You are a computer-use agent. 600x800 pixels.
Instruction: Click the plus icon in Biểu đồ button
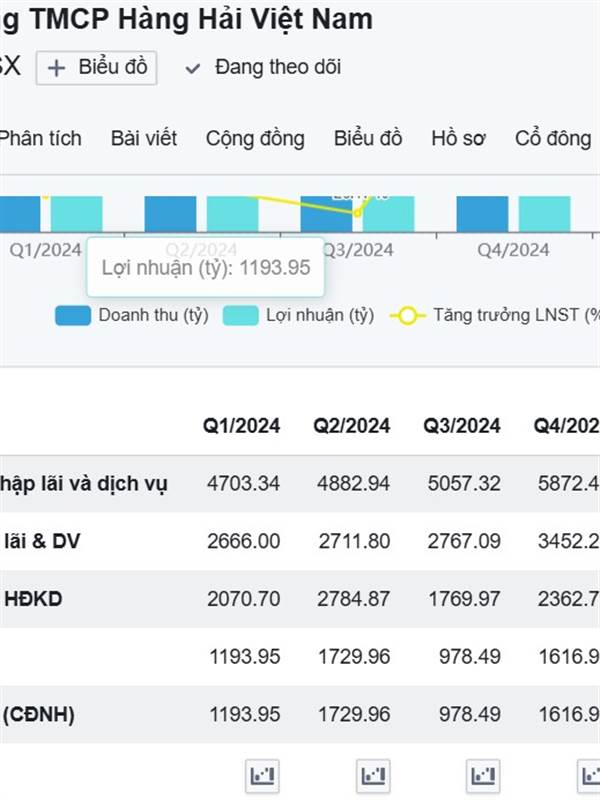click(56, 68)
